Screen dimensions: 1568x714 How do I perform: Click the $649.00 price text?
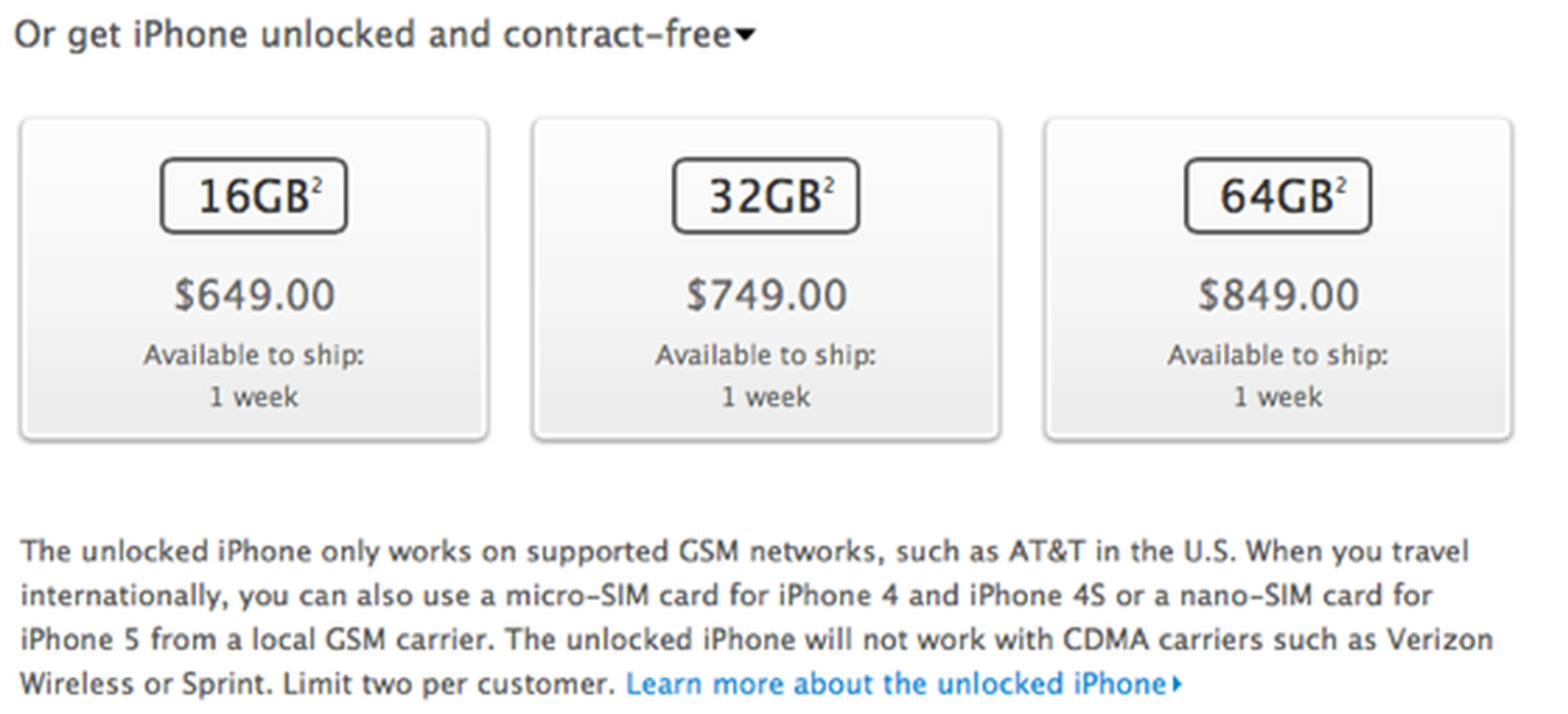click(x=253, y=294)
